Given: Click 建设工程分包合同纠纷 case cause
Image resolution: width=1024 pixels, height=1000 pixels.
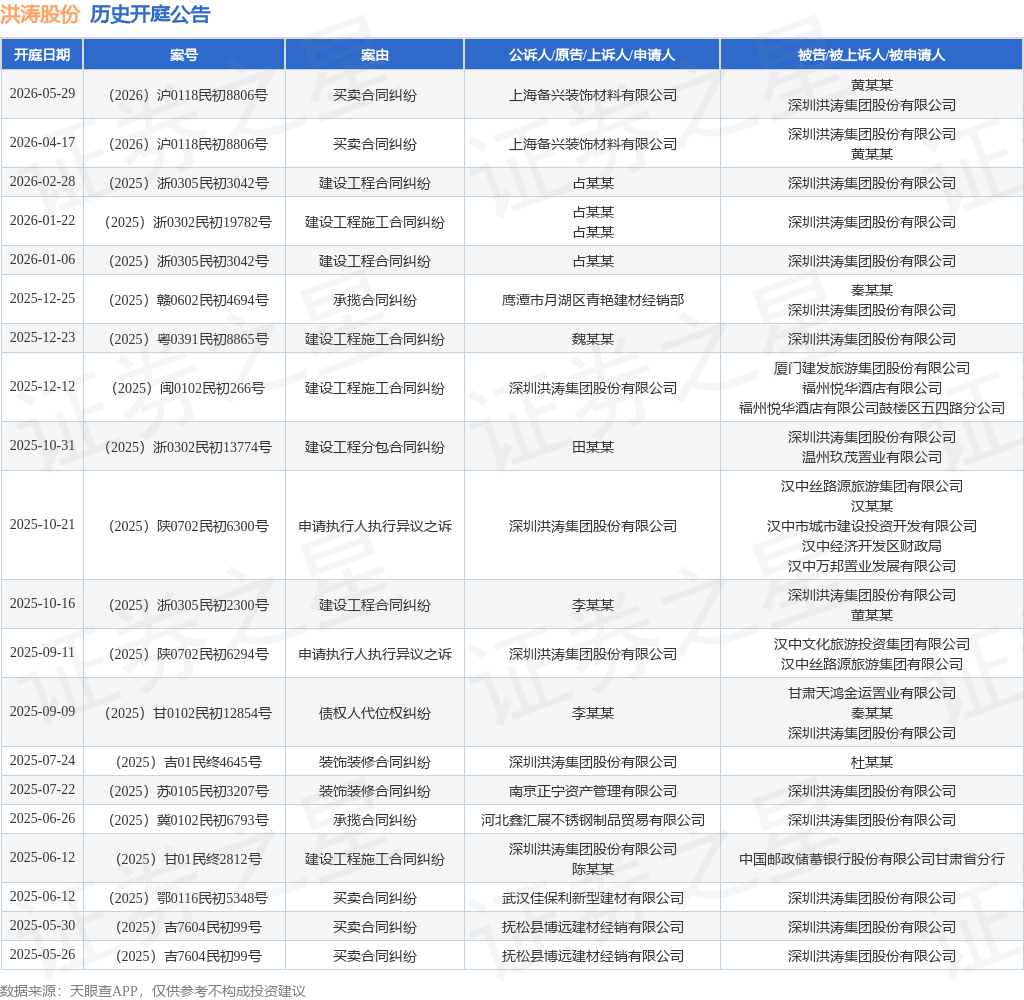Looking at the screenshot, I should click(x=375, y=447).
